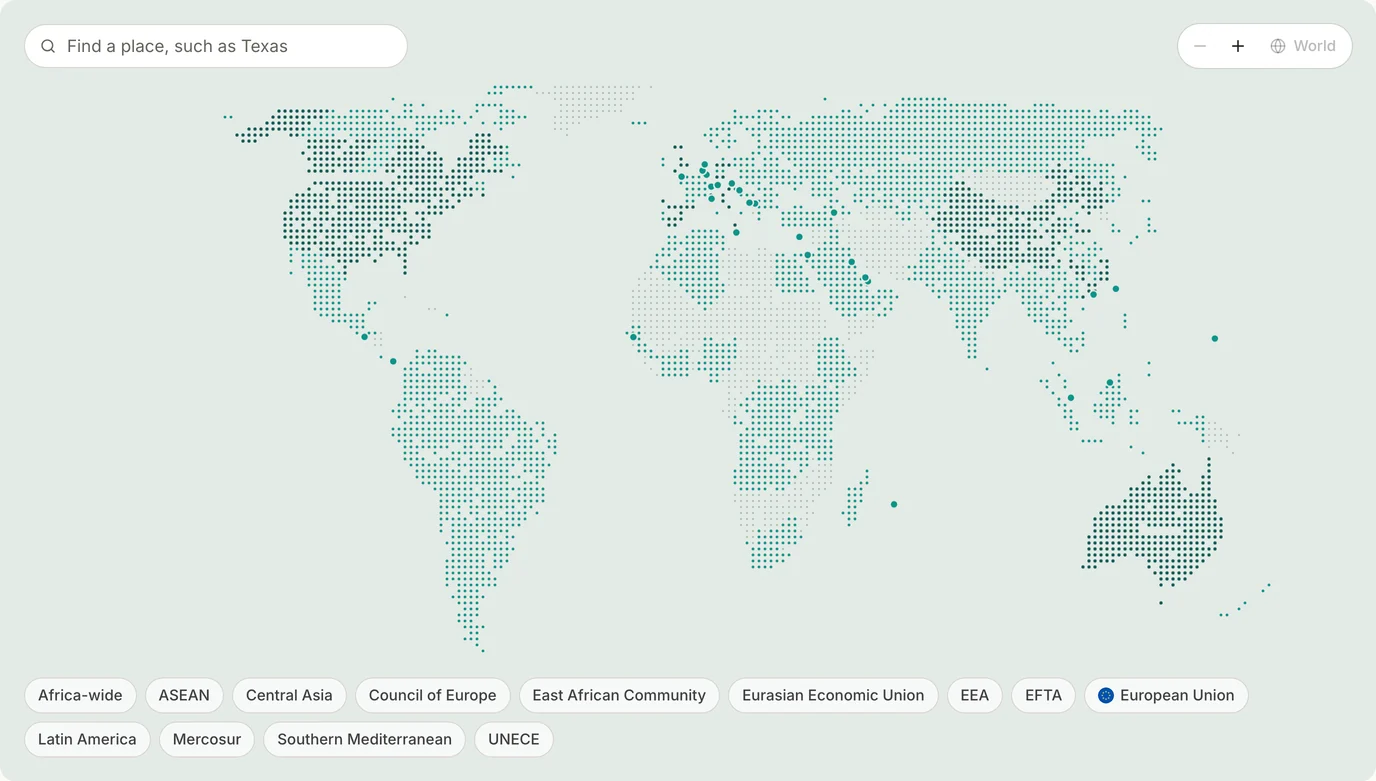The image size is (1376, 781).
Task: Choose the Central Asia filter
Action: tap(289, 695)
